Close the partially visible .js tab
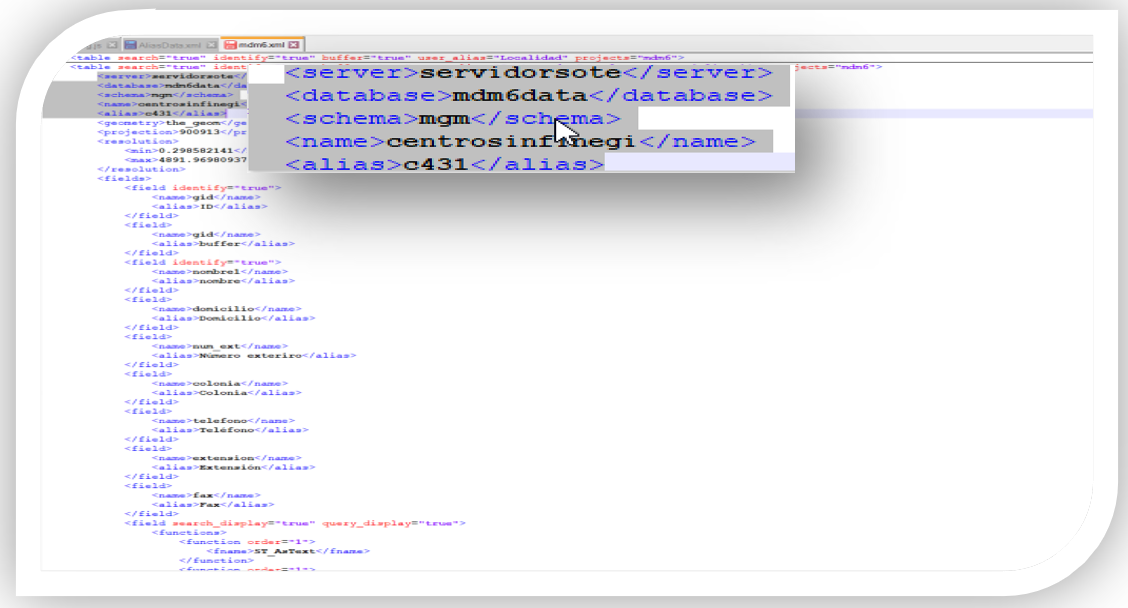1128x608 pixels. click(x=111, y=46)
